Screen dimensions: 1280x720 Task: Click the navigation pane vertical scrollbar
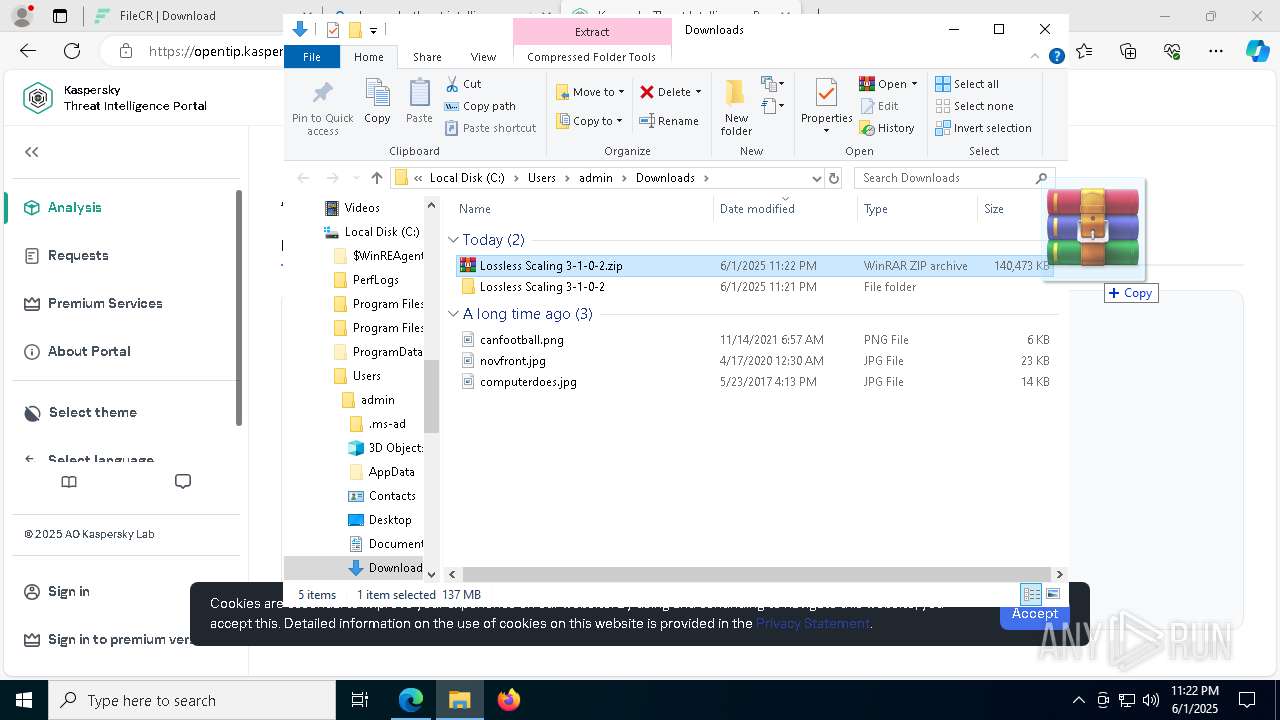(x=432, y=395)
